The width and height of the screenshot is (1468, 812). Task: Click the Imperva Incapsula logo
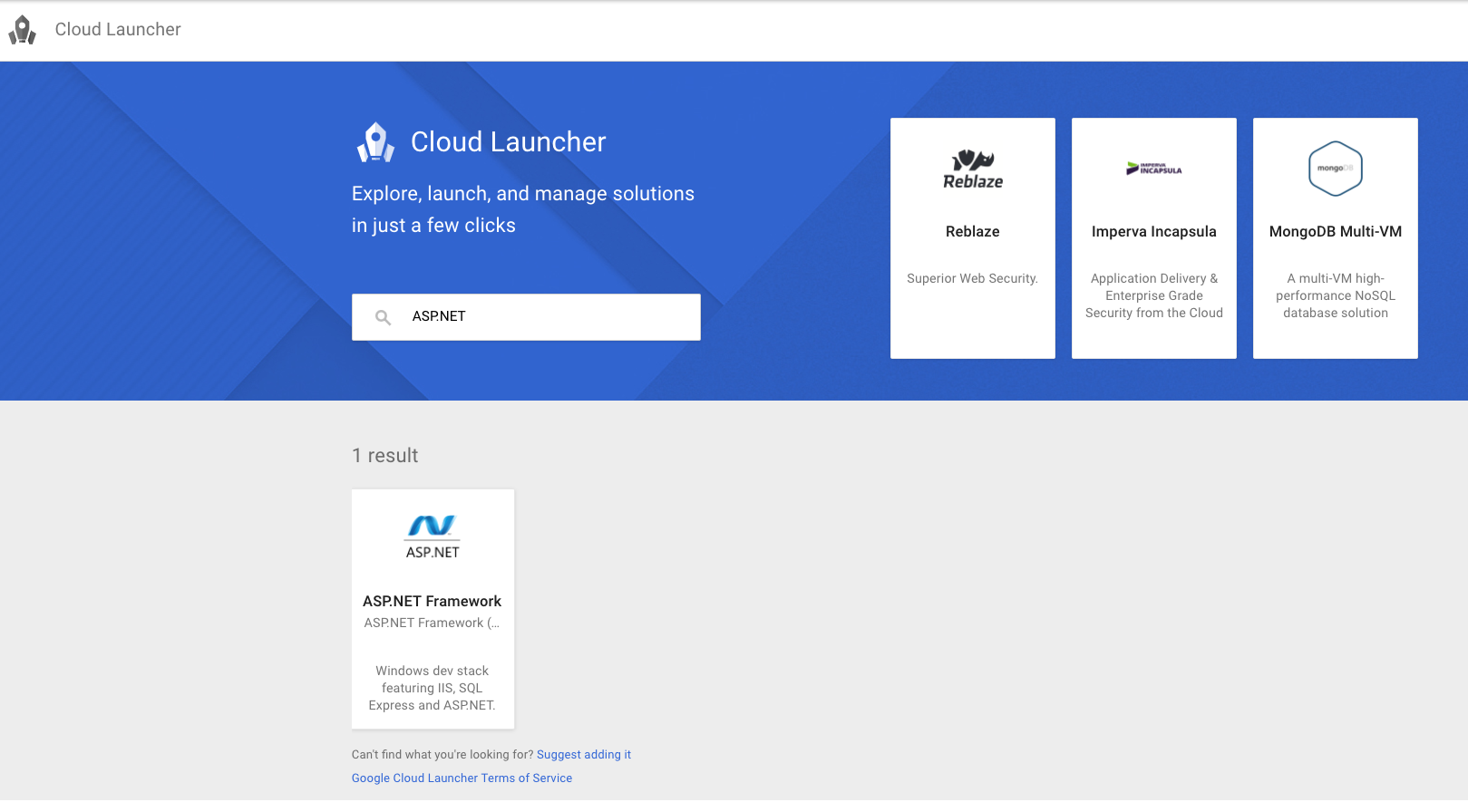click(1153, 169)
